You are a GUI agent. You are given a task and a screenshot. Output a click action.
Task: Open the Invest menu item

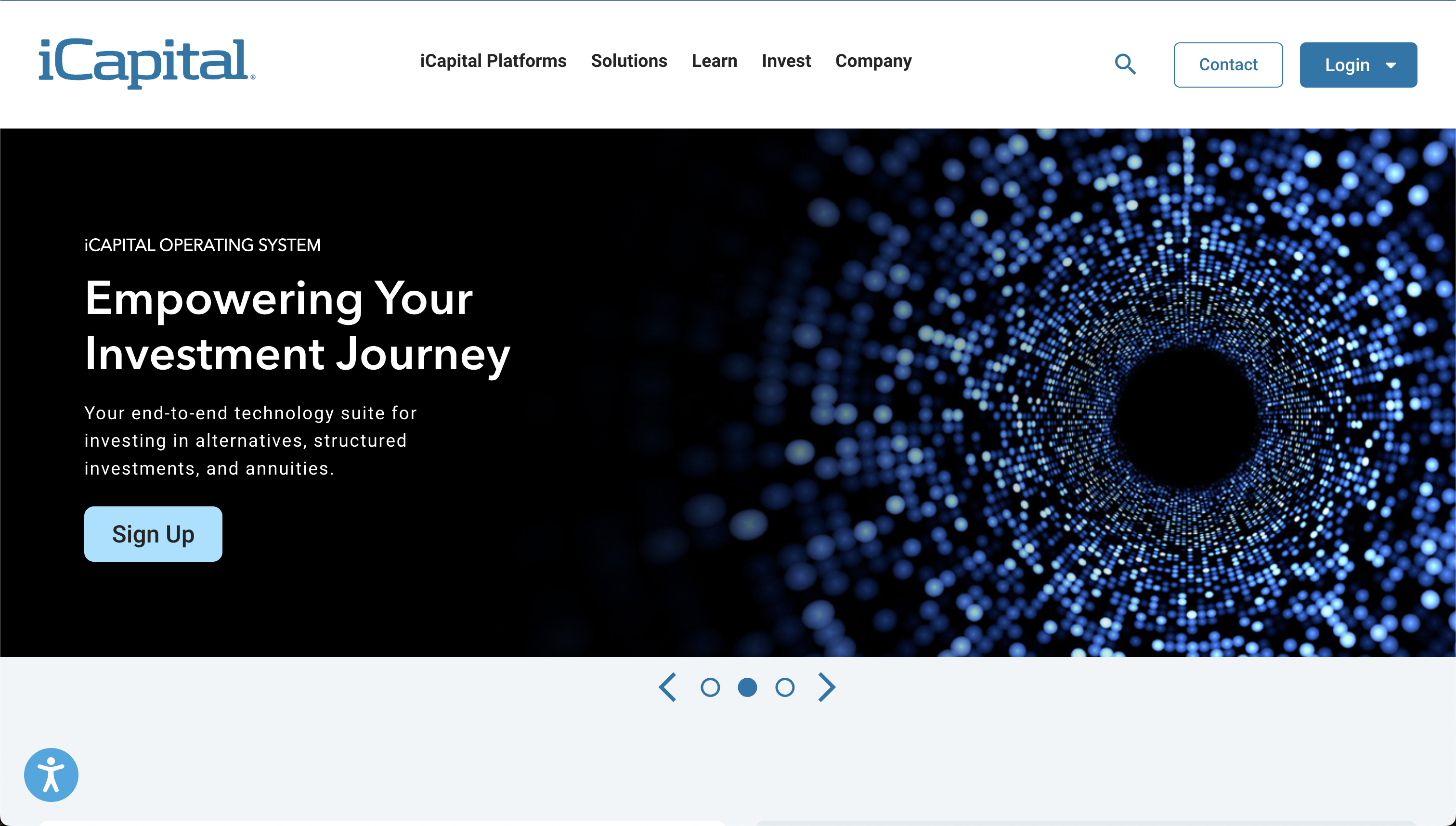pos(786,61)
